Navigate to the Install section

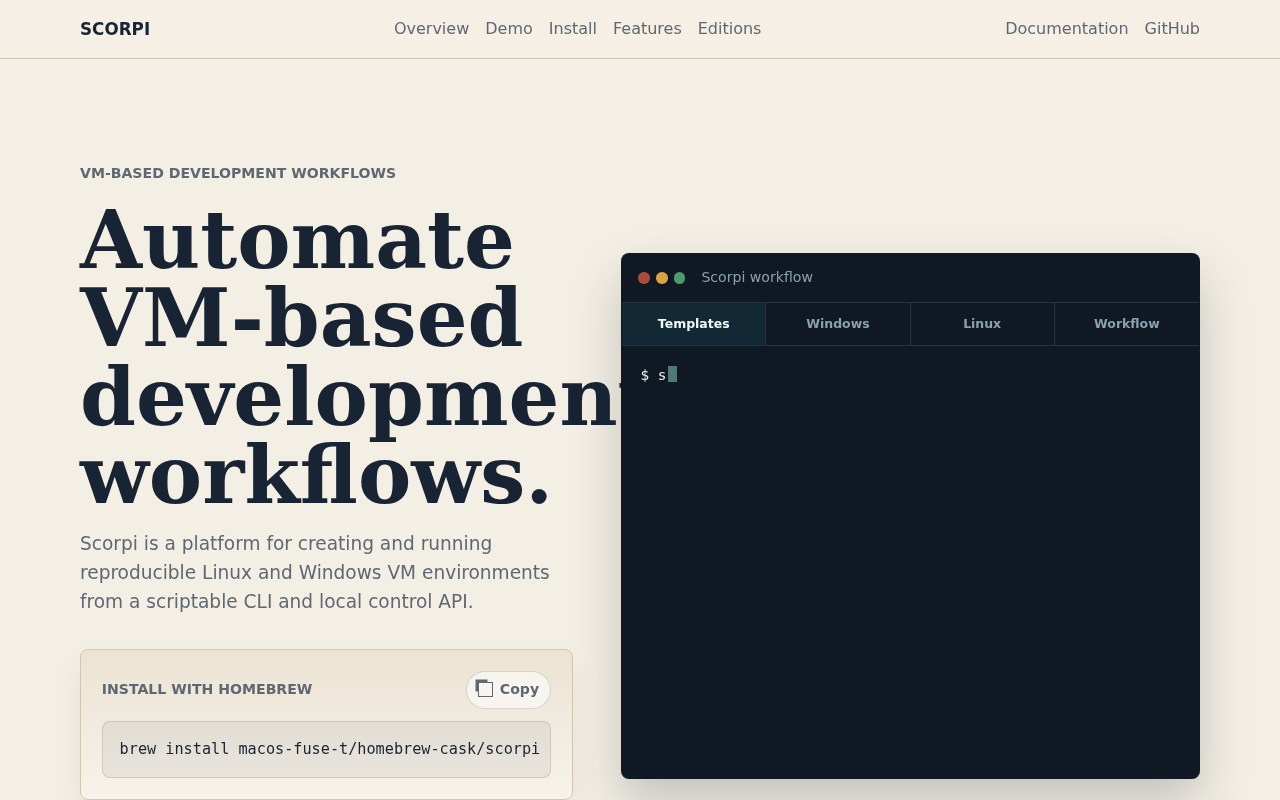coord(573,29)
